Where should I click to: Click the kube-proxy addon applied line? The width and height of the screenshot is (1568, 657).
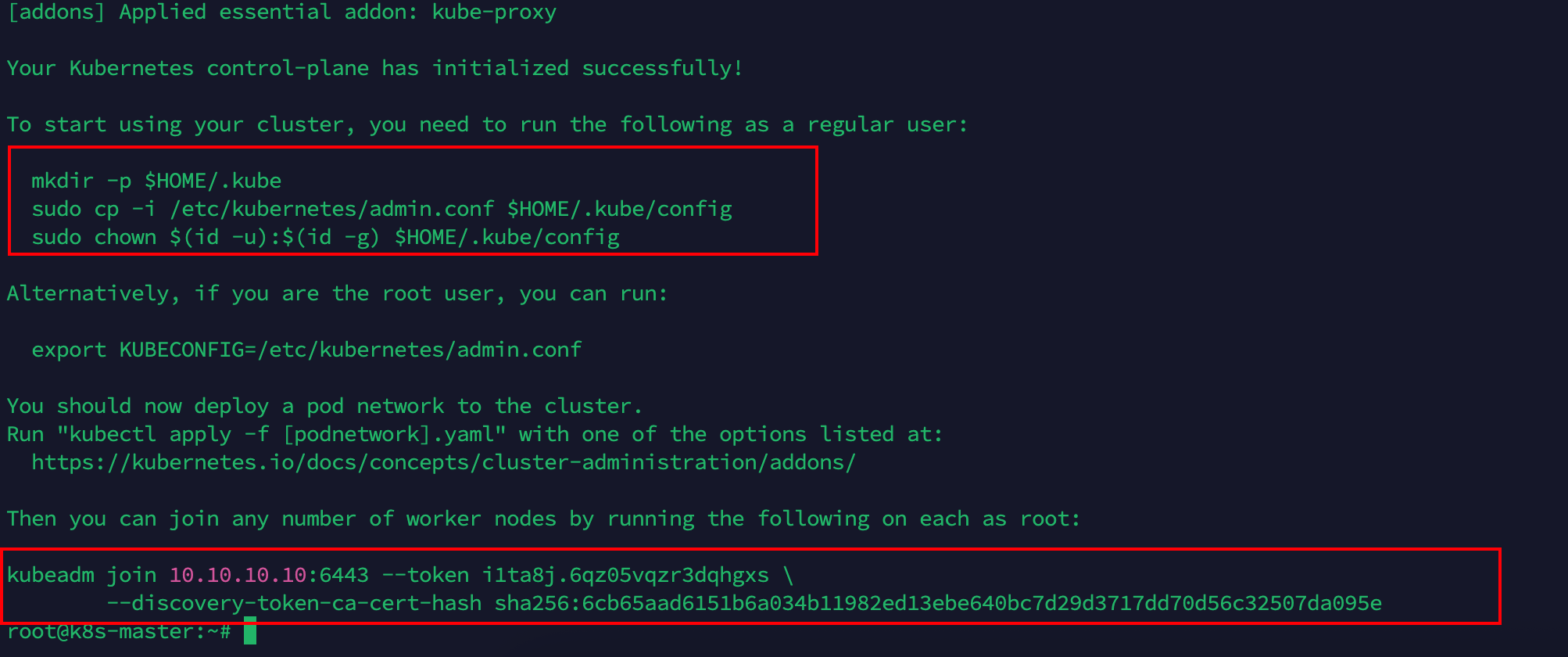281,13
